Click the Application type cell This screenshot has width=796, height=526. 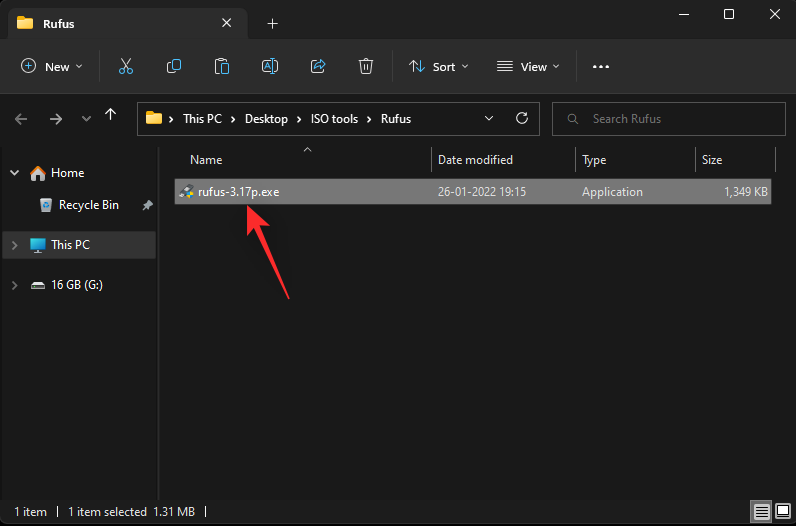coord(612,192)
